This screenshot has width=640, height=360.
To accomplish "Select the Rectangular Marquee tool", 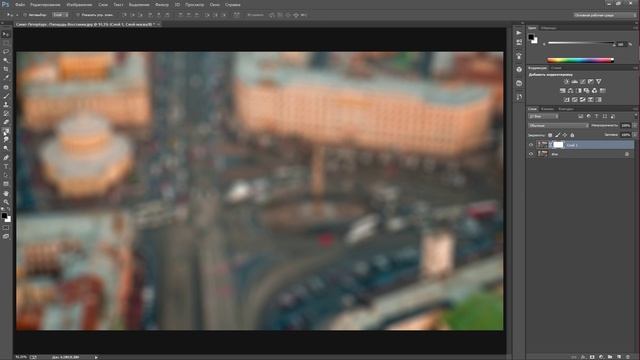I will pos(6,43).
